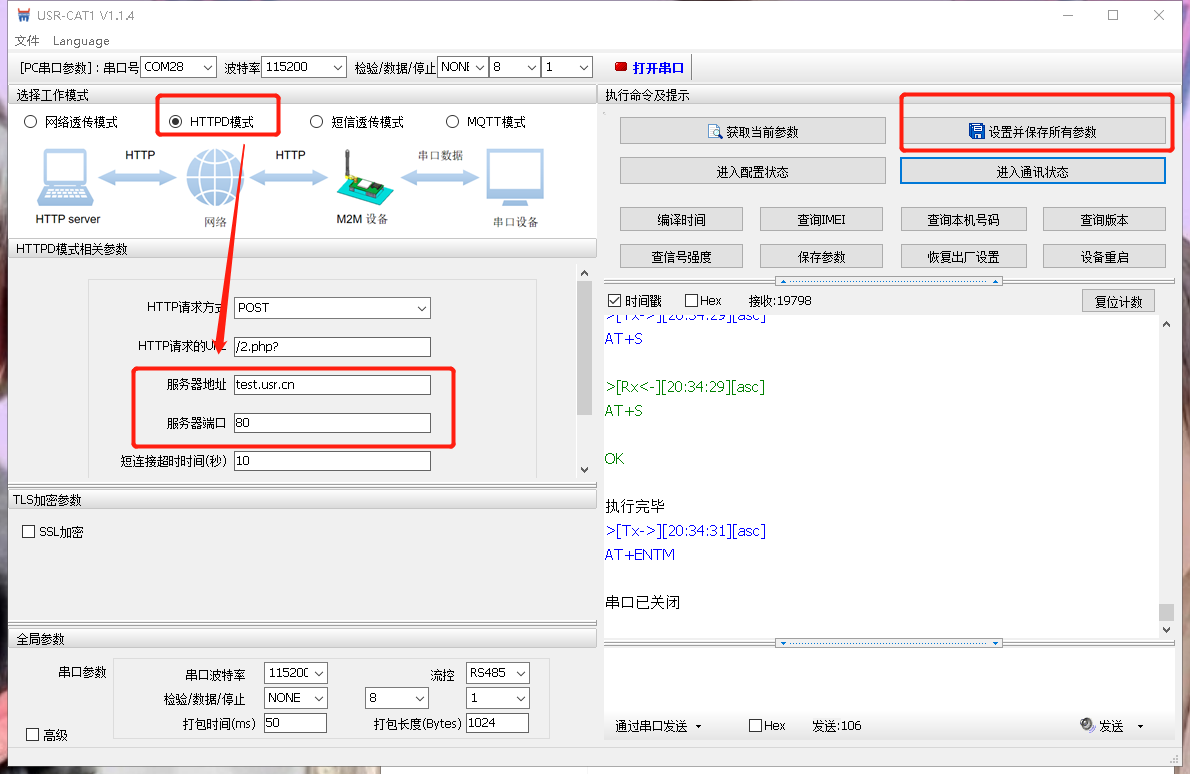Select 网络透传模式 radio button
The height and width of the screenshot is (774, 1190).
pyautogui.click(x=30, y=122)
